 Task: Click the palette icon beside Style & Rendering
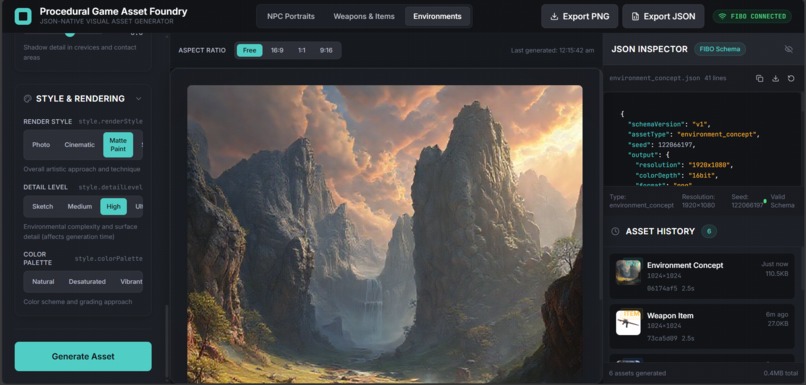click(28, 99)
